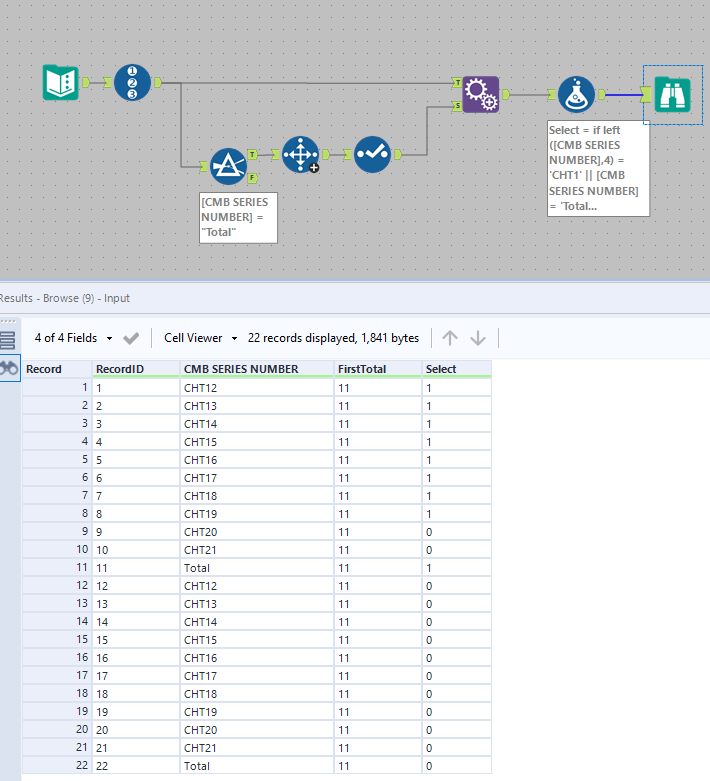Click FirstTotal value 11 in record 15
710x781 pixels.
[378, 640]
